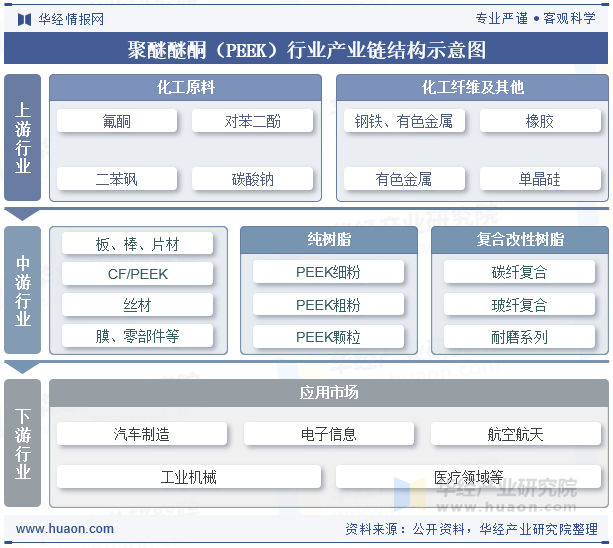Click the 钢铁、有色金属 box
This screenshot has height=548, width=613.
point(404,121)
